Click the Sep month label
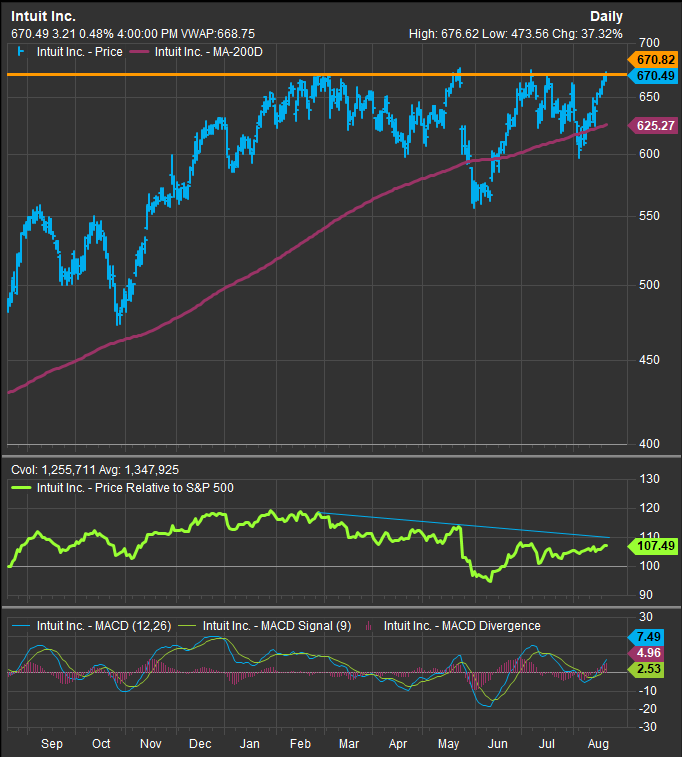The width and height of the screenshot is (682, 757). click(52, 744)
